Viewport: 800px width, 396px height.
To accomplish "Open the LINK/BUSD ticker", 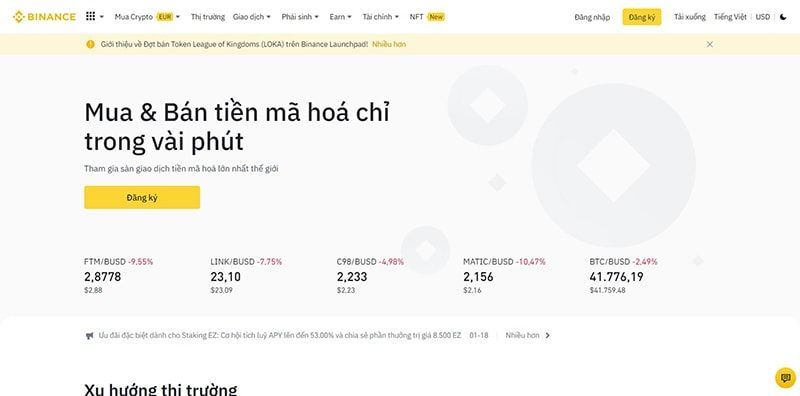I will click(246, 276).
